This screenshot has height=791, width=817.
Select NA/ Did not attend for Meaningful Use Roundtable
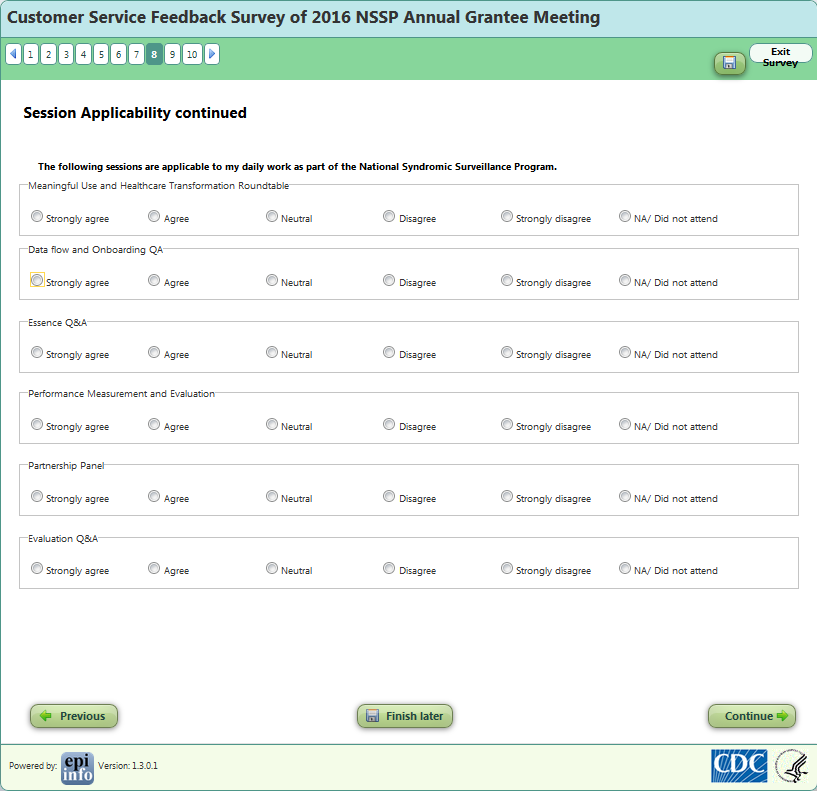[625, 216]
